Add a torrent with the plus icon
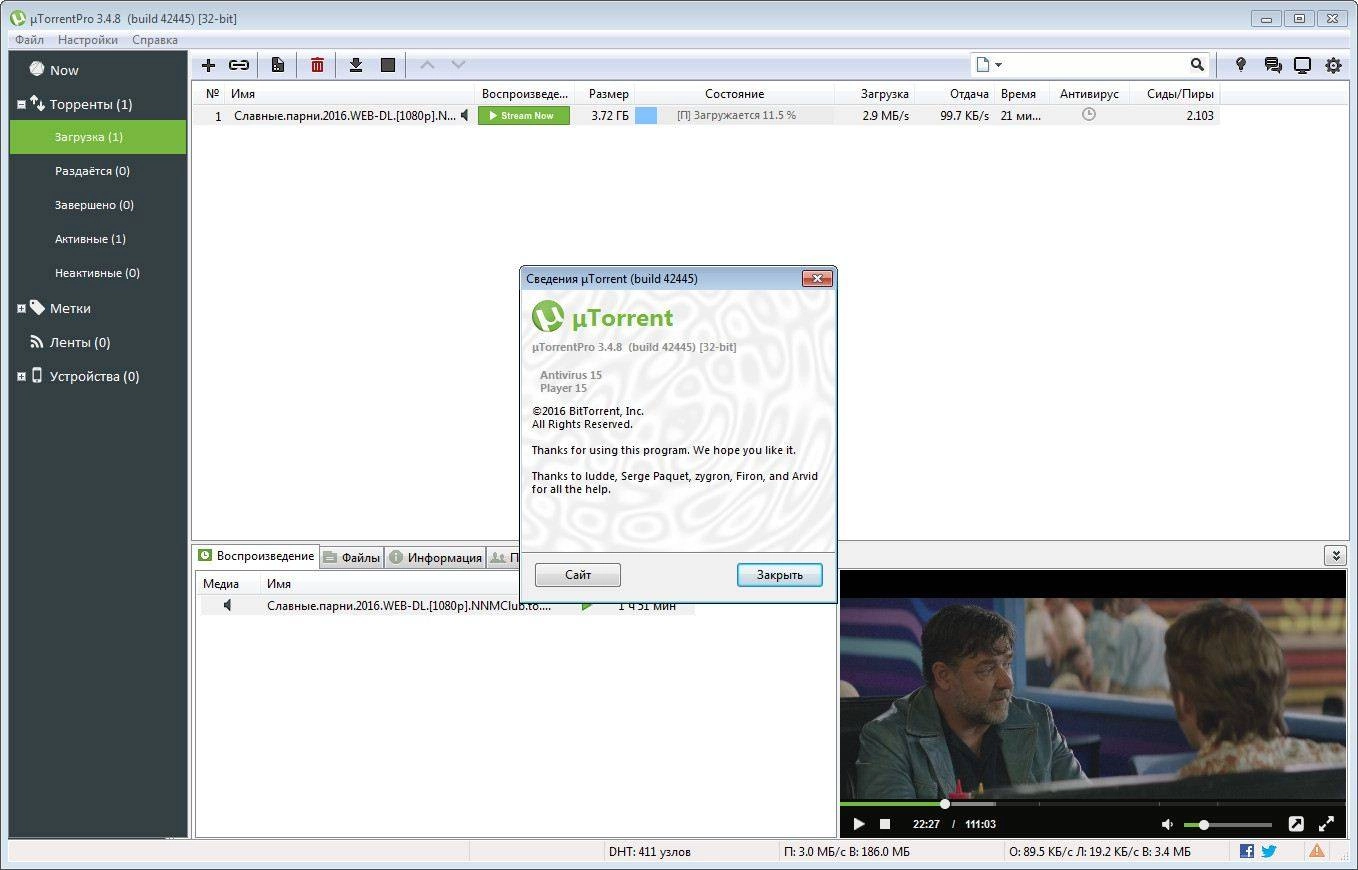 (x=208, y=65)
